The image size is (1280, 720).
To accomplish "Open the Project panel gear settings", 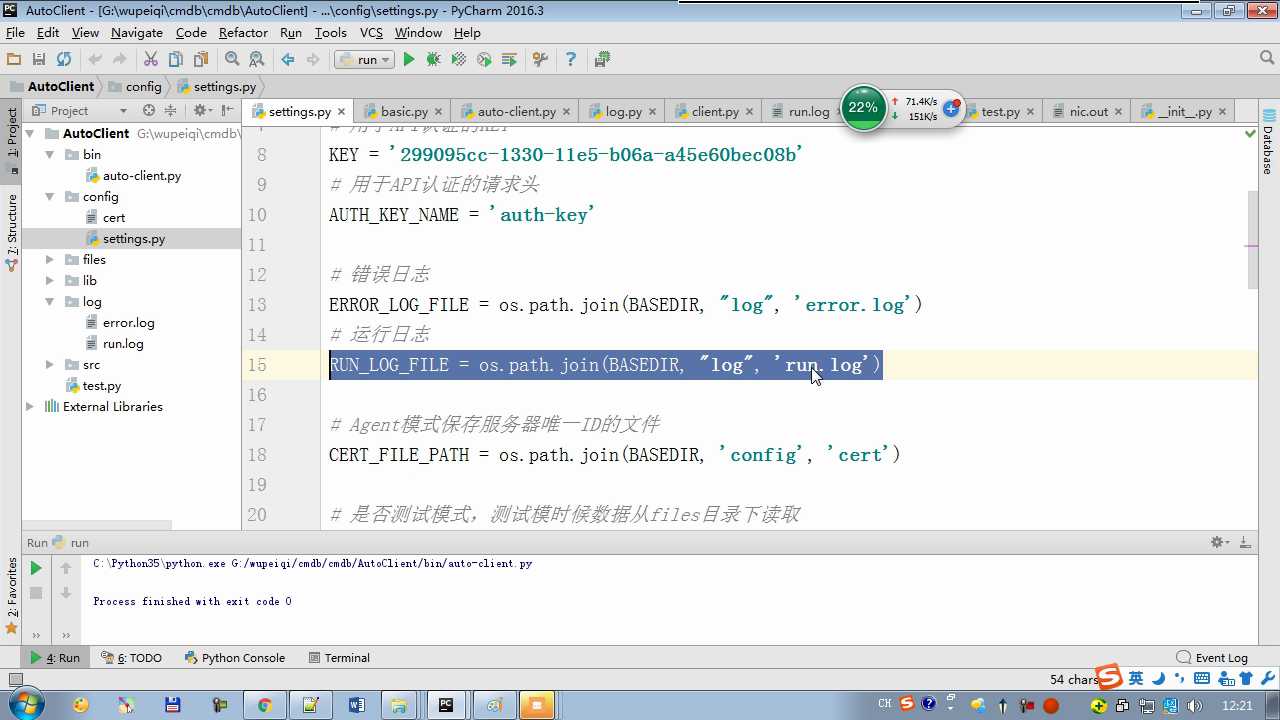I will pyautogui.click(x=201, y=111).
